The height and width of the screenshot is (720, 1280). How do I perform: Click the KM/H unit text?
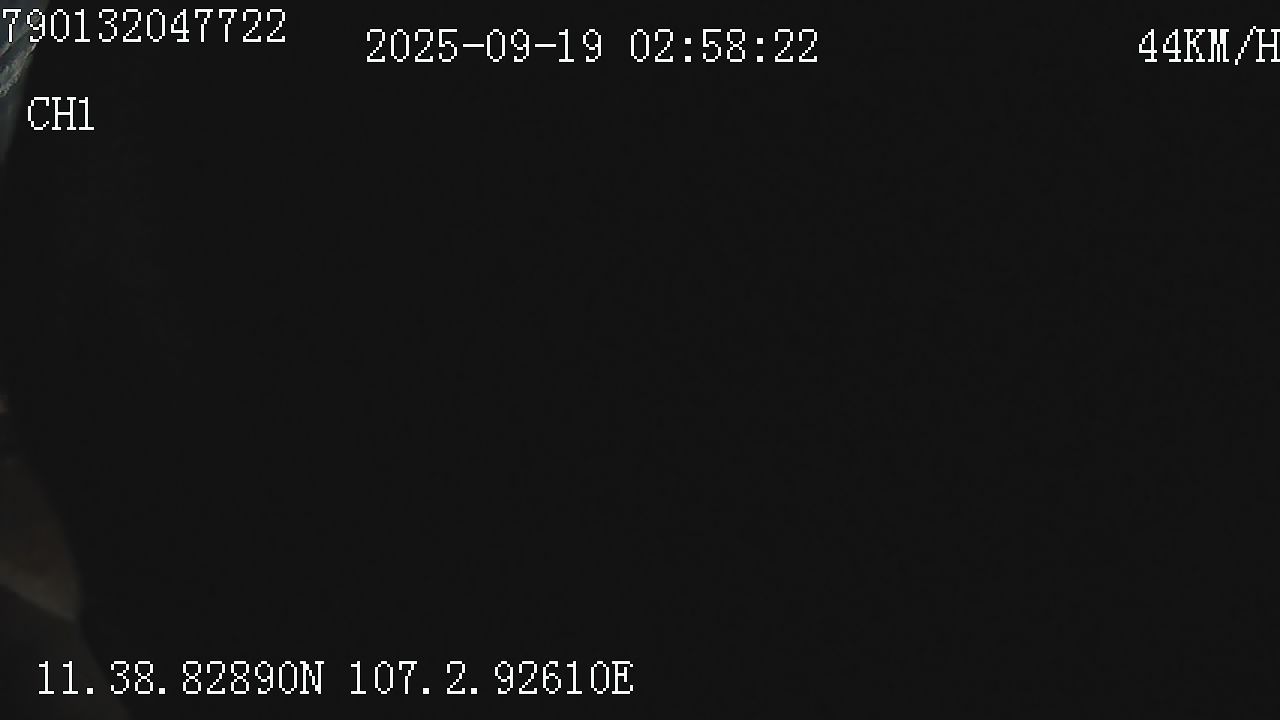pos(1233,47)
